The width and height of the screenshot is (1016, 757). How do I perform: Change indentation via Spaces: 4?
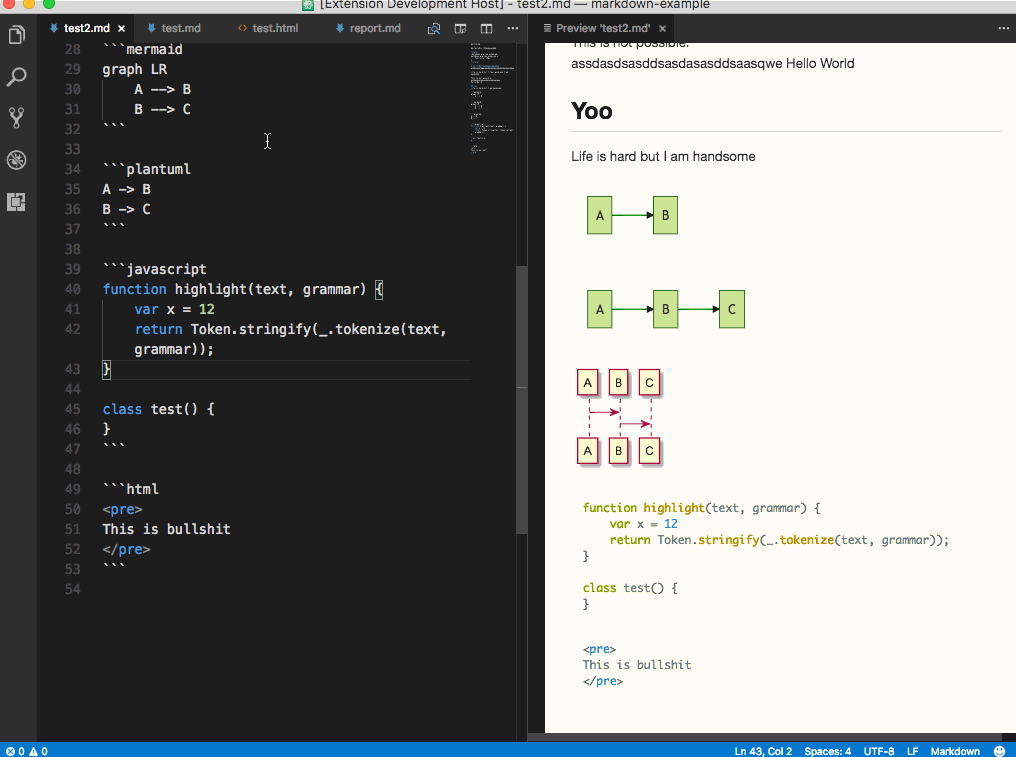[827, 751]
